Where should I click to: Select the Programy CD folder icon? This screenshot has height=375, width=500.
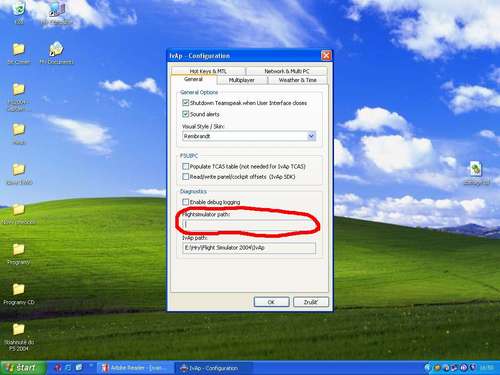[19, 294]
